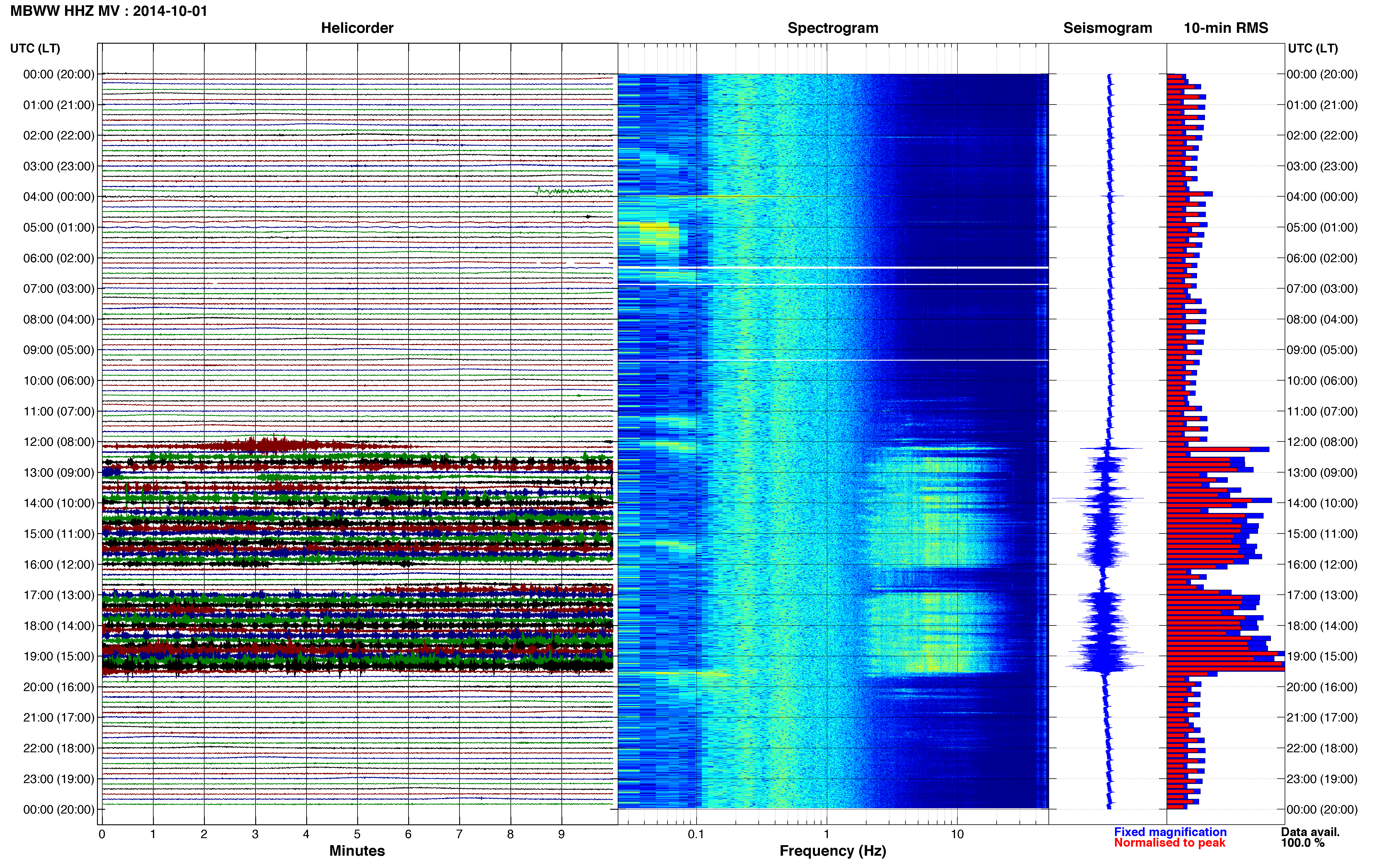
Task: Click the 'Data avail.' label
Action: tap(1310, 832)
